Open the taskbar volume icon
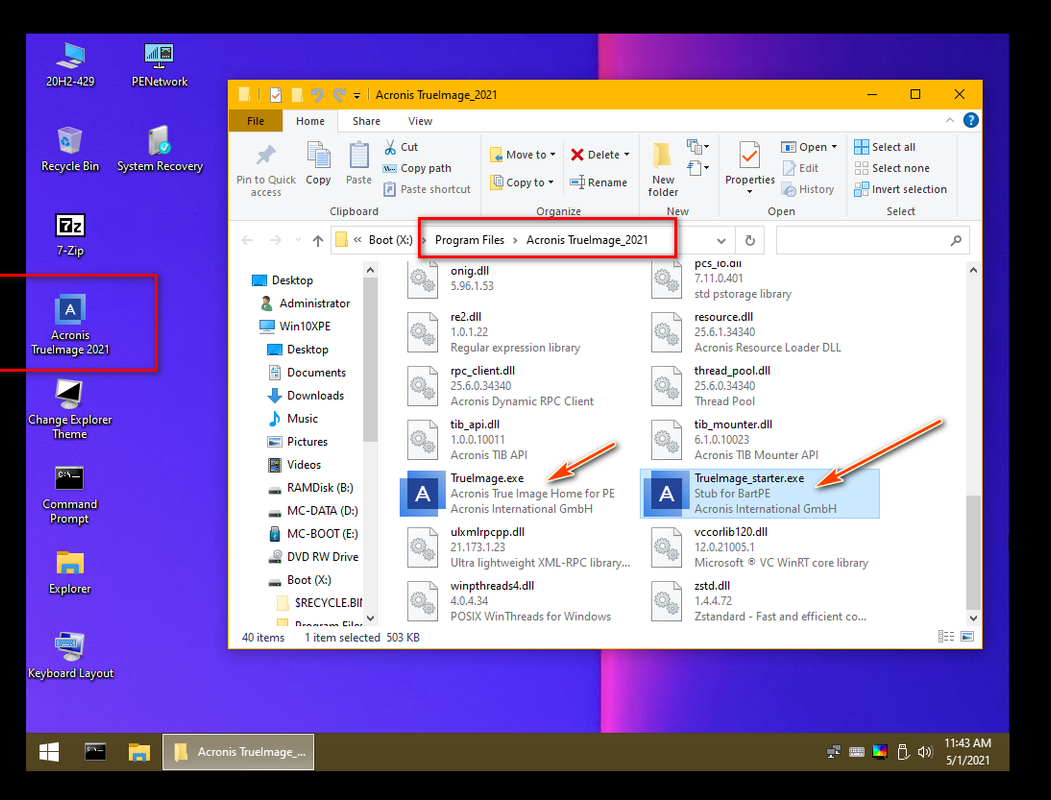Image resolution: width=1051 pixels, height=800 pixels. pyautogui.click(x=926, y=752)
